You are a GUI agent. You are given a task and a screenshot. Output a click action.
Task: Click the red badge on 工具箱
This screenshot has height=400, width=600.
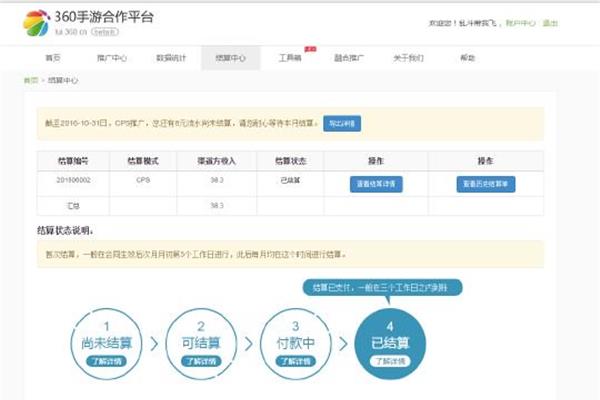310,49
